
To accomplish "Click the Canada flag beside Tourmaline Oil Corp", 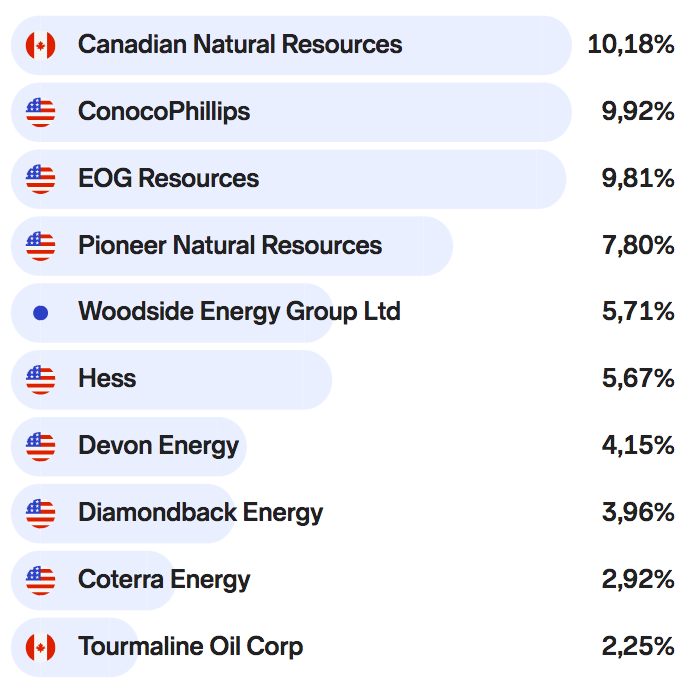I will click(40, 647).
